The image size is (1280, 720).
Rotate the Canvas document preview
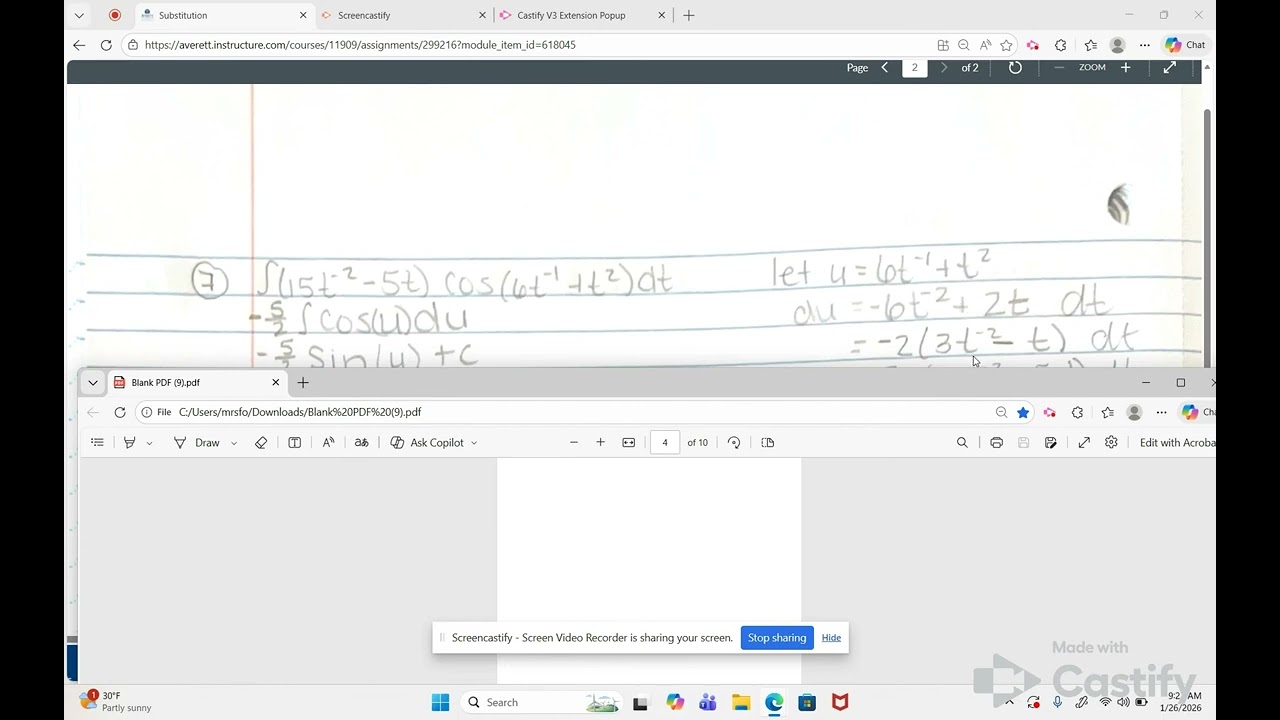click(x=1015, y=68)
